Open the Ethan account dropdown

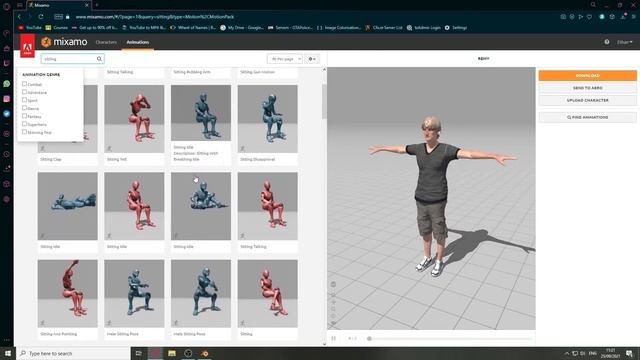pos(624,42)
